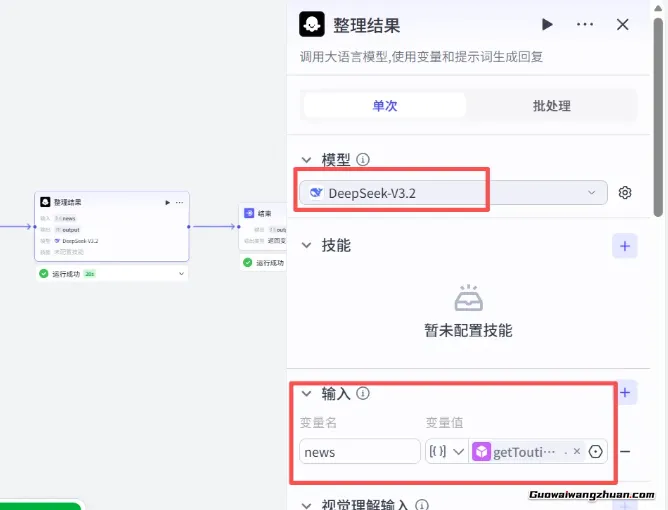Screen dimensions: 668x510
Task: Show info tooltip for 模型
Action: point(363,159)
